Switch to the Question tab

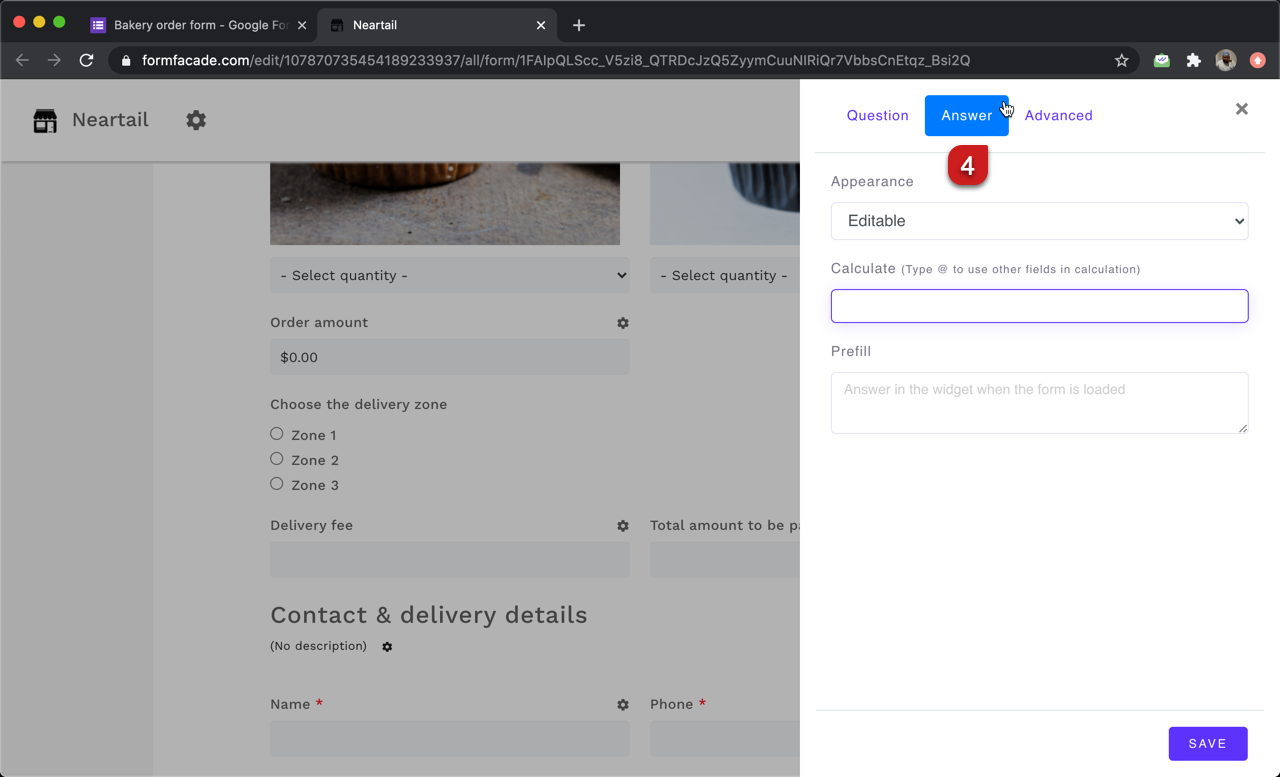click(877, 115)
